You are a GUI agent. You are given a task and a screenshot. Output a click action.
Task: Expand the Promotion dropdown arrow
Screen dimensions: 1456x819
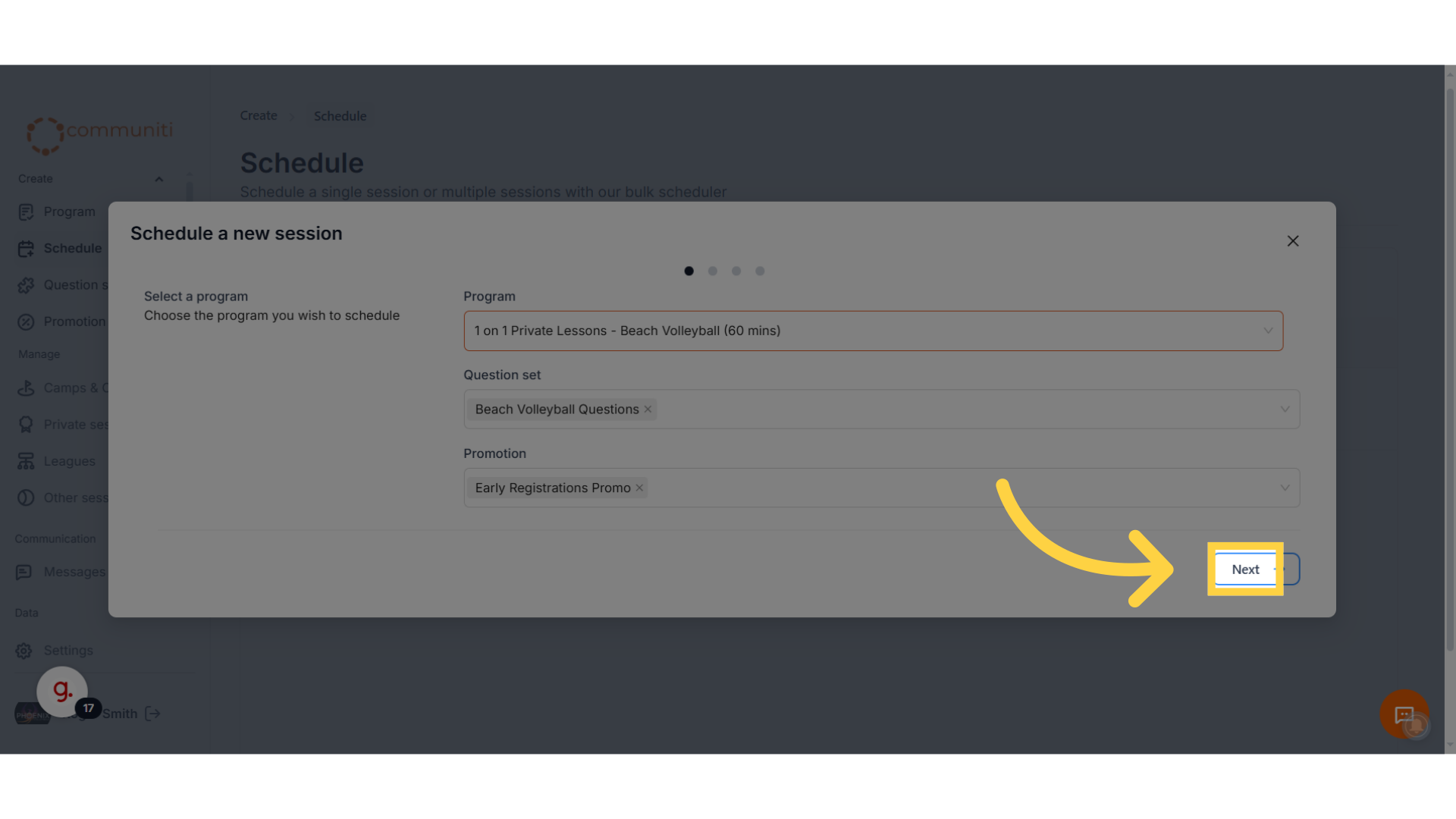(1285, 488)
